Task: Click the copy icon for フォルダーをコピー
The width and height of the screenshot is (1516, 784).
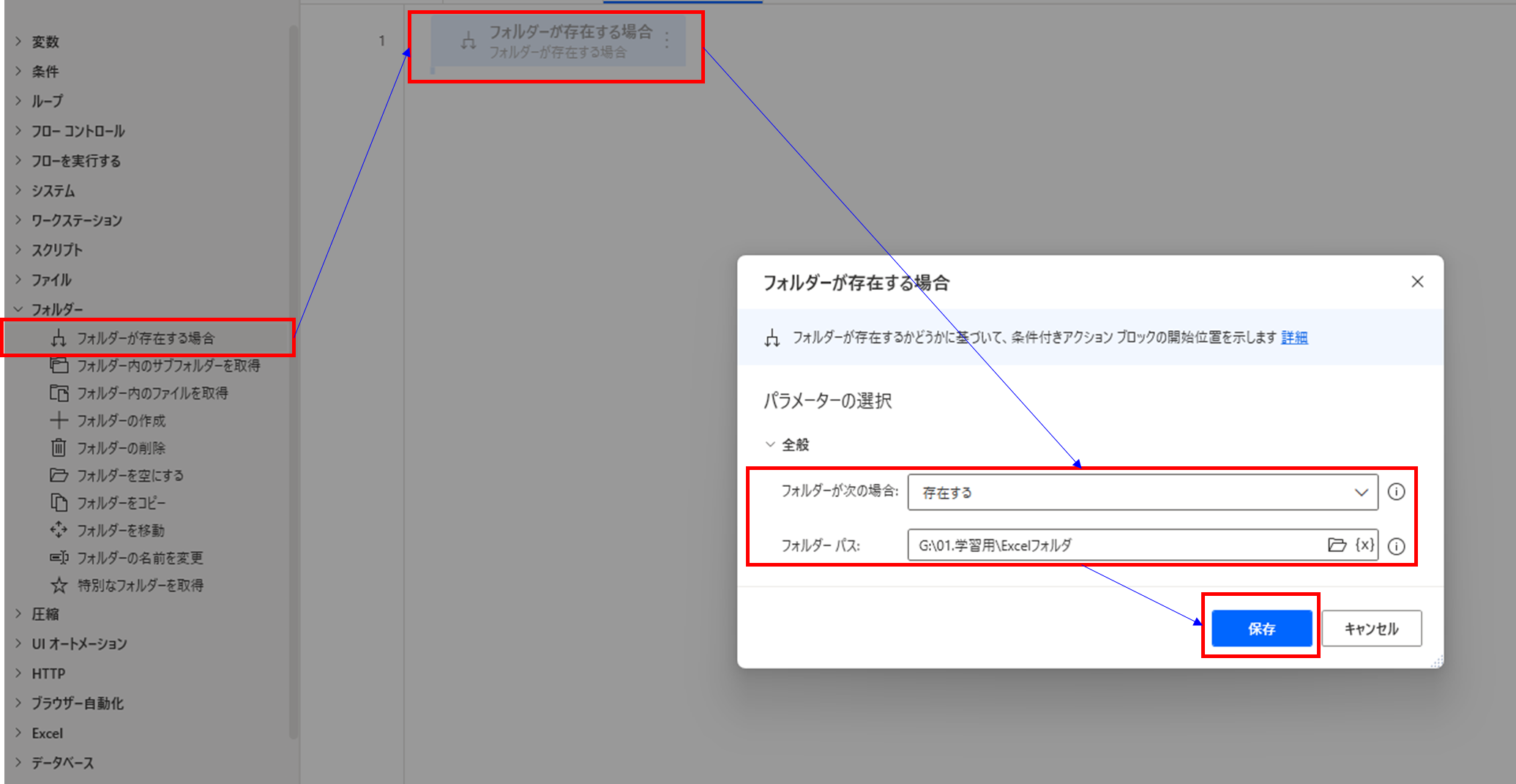Action: [59, 502]
